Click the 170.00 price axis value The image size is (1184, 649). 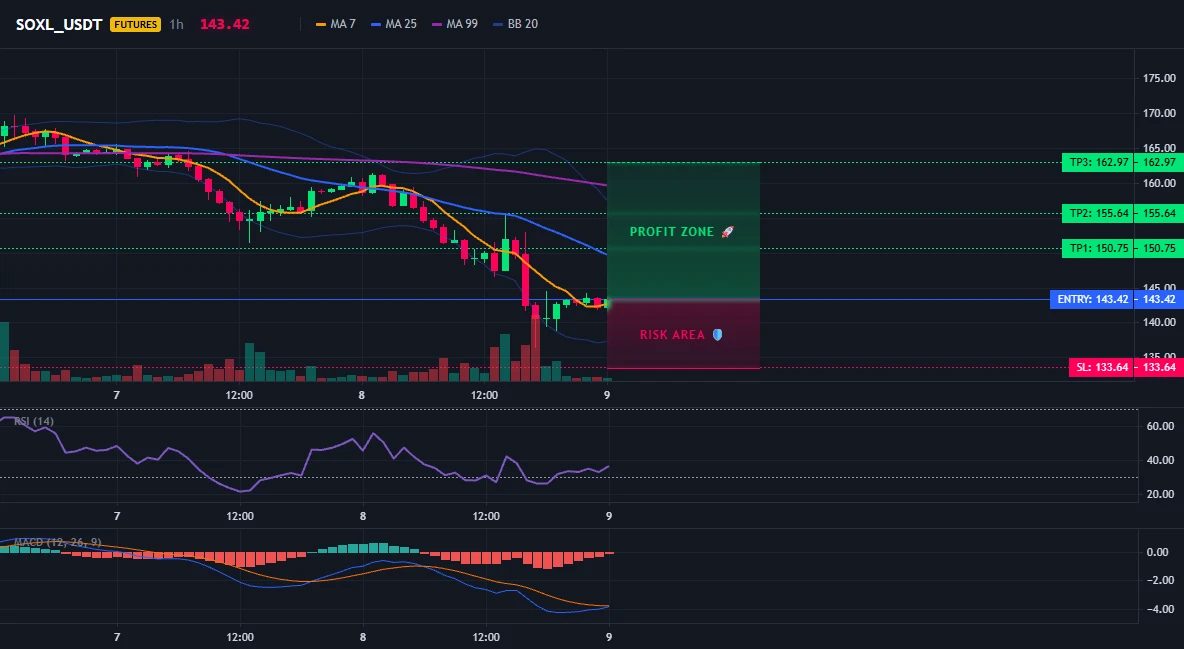[x=1159, y=113]
